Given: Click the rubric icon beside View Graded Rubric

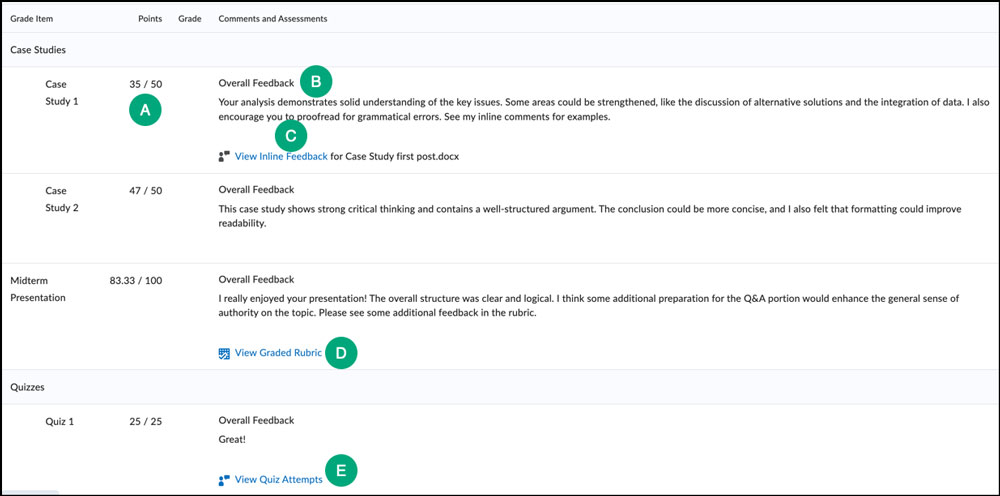Looking at the screenshot, I should [x=224, y=353].
